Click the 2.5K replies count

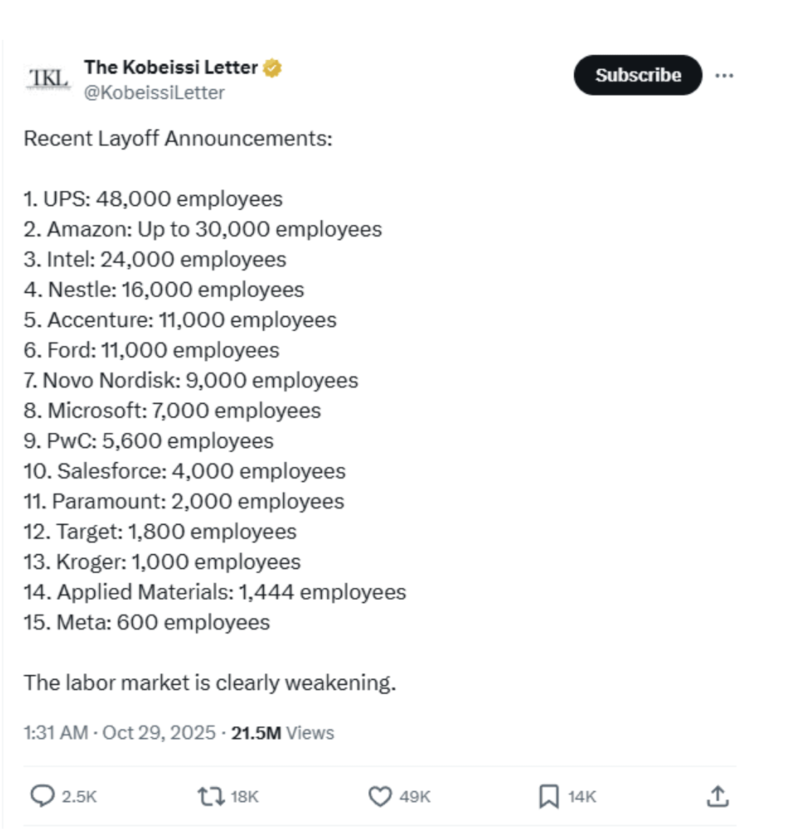(79, 796)
